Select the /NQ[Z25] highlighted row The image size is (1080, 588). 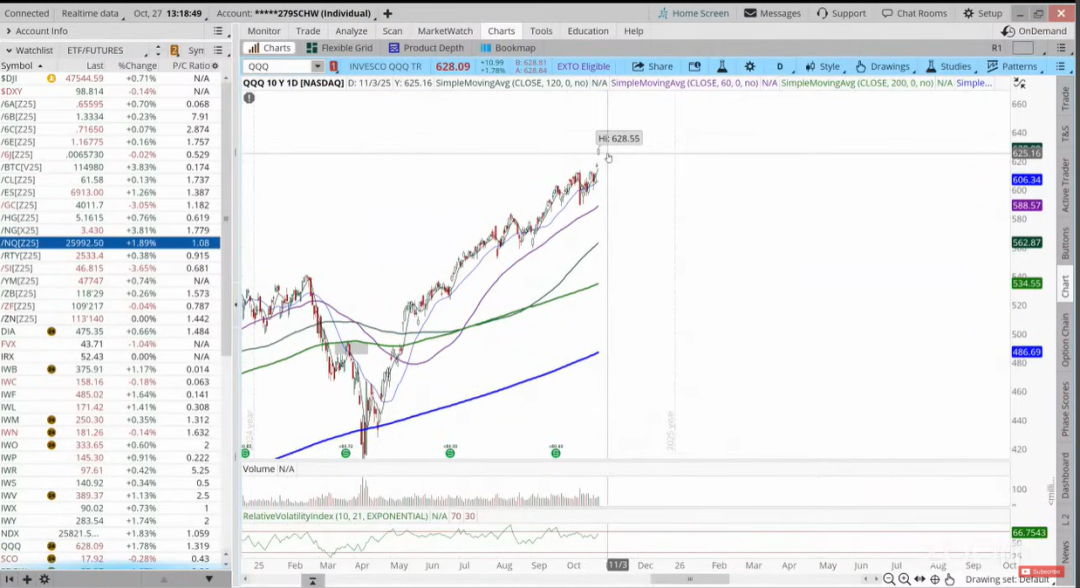110,243
